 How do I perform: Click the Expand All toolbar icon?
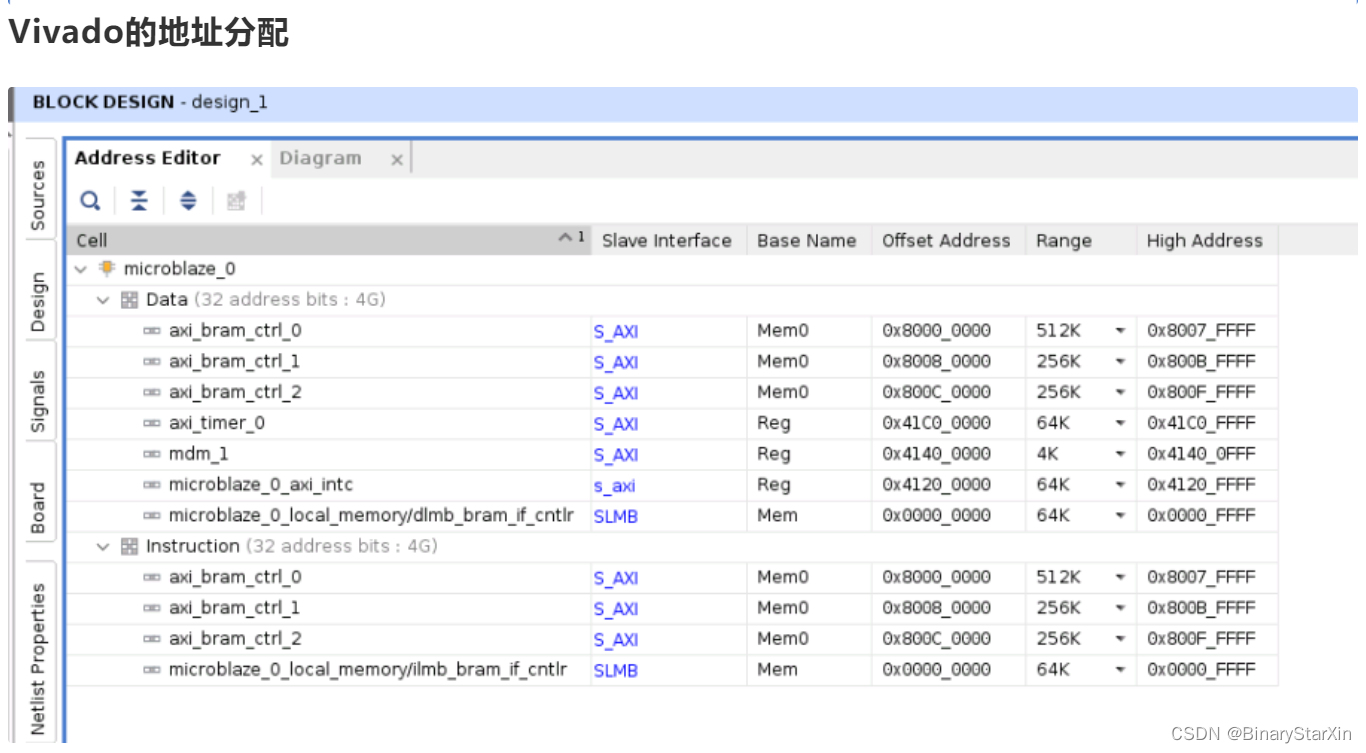point(188,201)
